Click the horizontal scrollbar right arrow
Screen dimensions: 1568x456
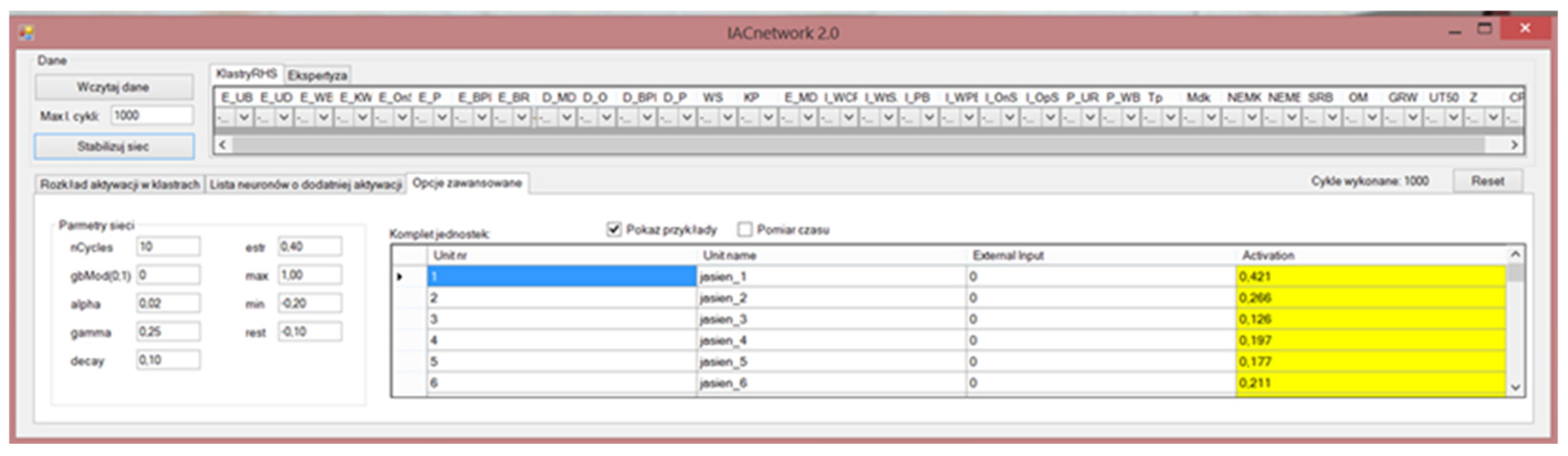[x=1514, y=145]
